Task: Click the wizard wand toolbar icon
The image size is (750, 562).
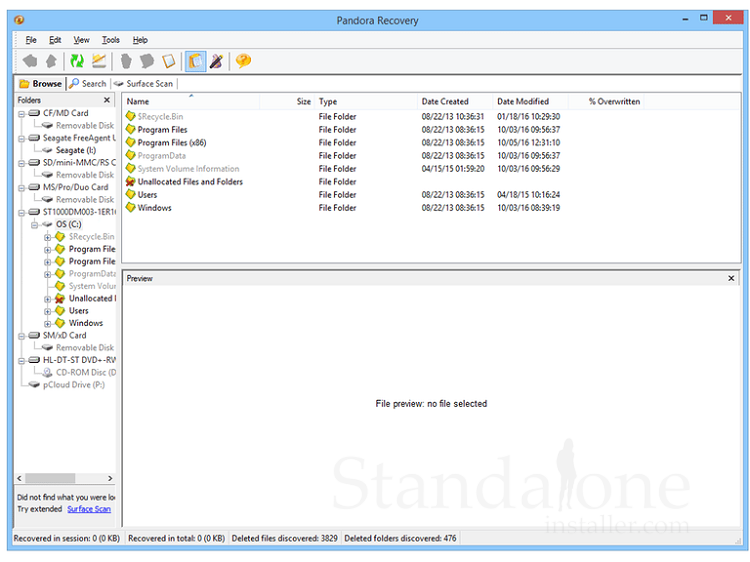Action: click(x=216, y=61)
